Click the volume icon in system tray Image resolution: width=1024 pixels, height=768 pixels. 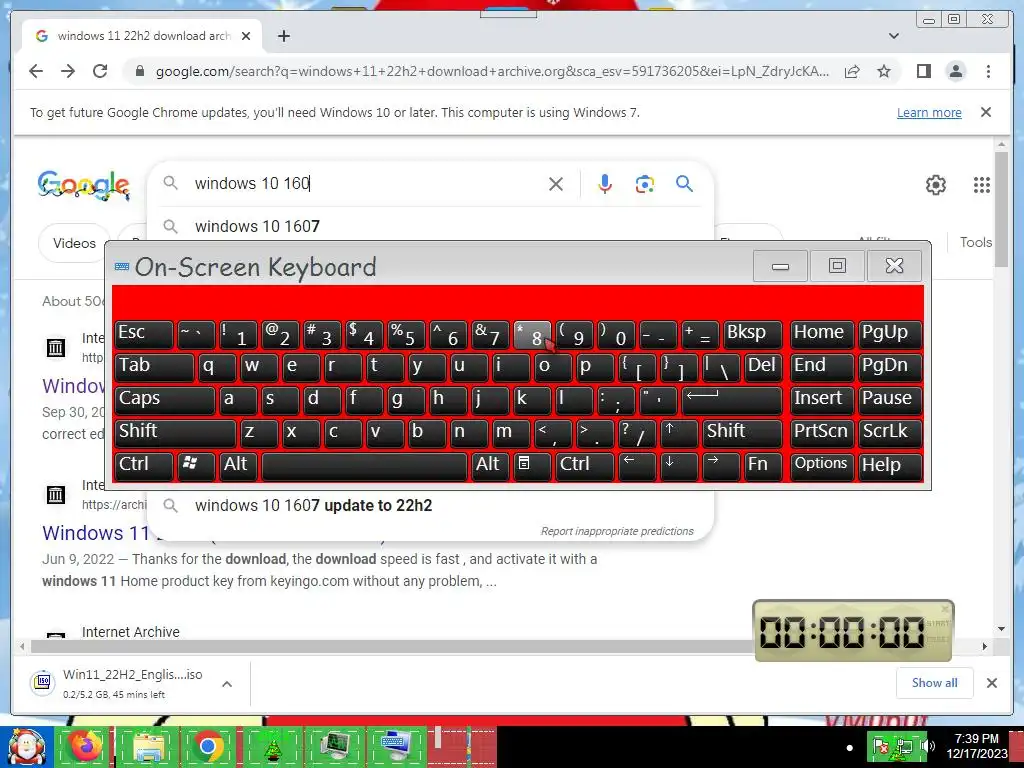tap(928, 746)
